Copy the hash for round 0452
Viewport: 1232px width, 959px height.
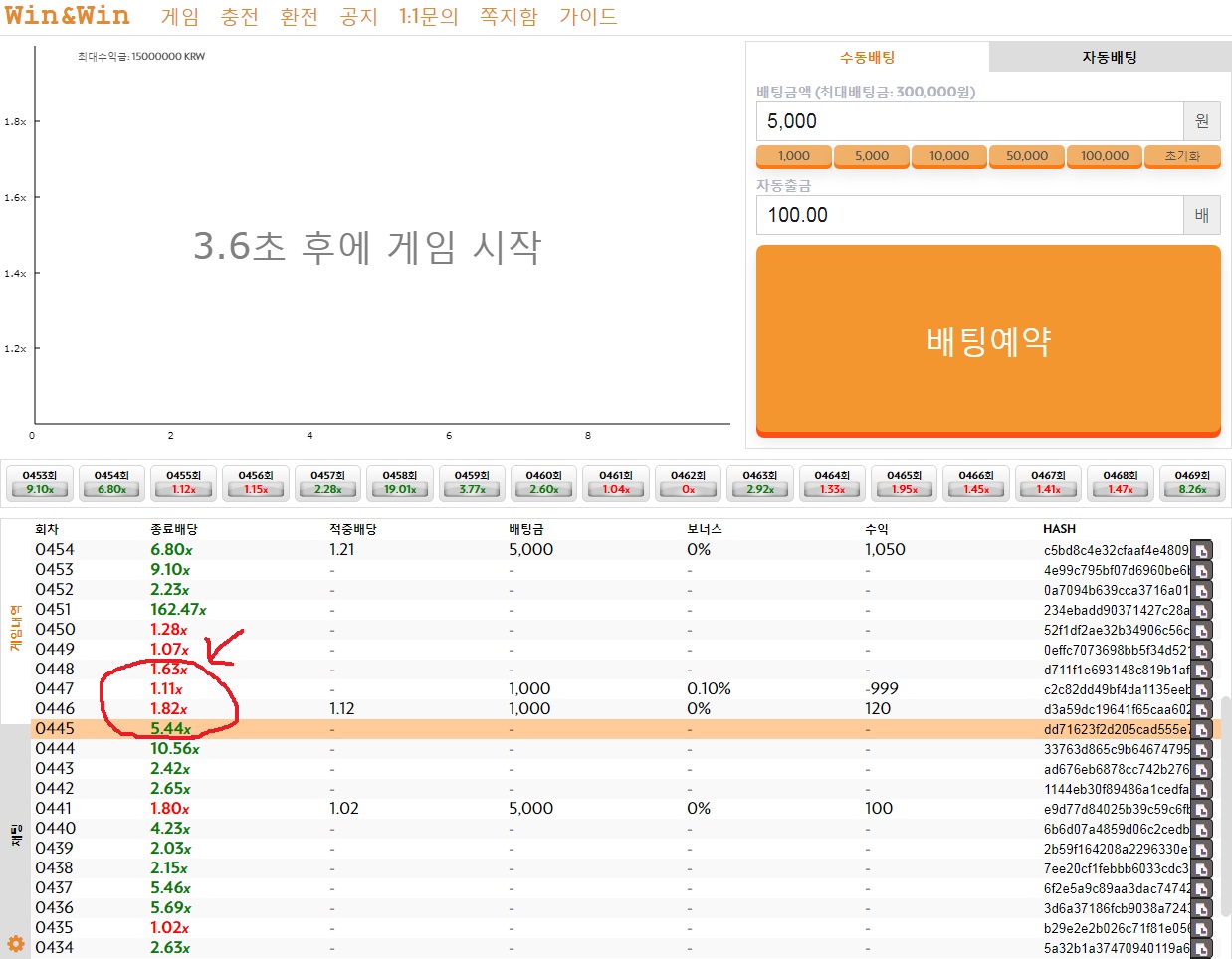click(x=1201, y=591)
